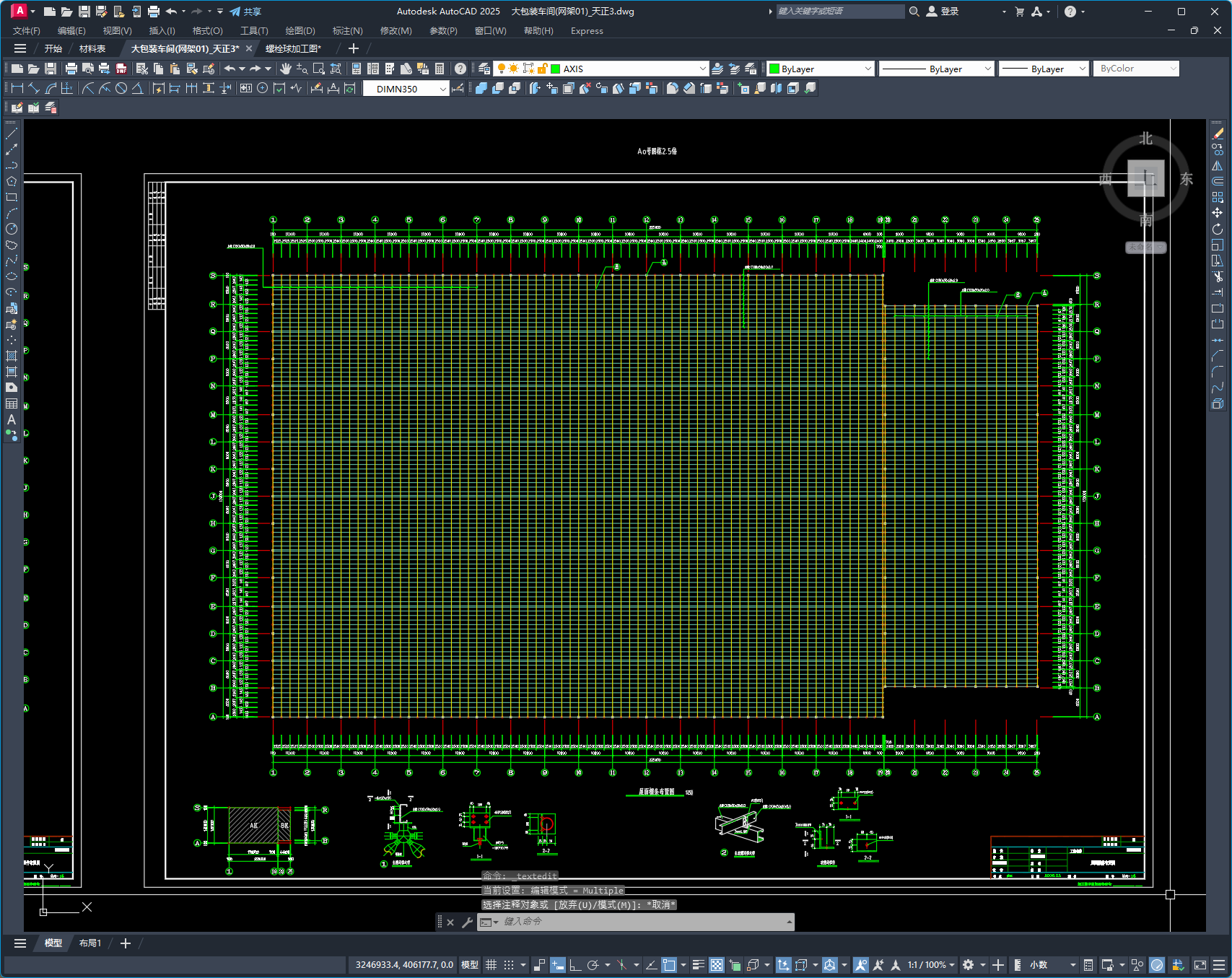This screenshot has width=1232, height=978.
Task: Select the Move modify tool
Action: point(1218,213)
